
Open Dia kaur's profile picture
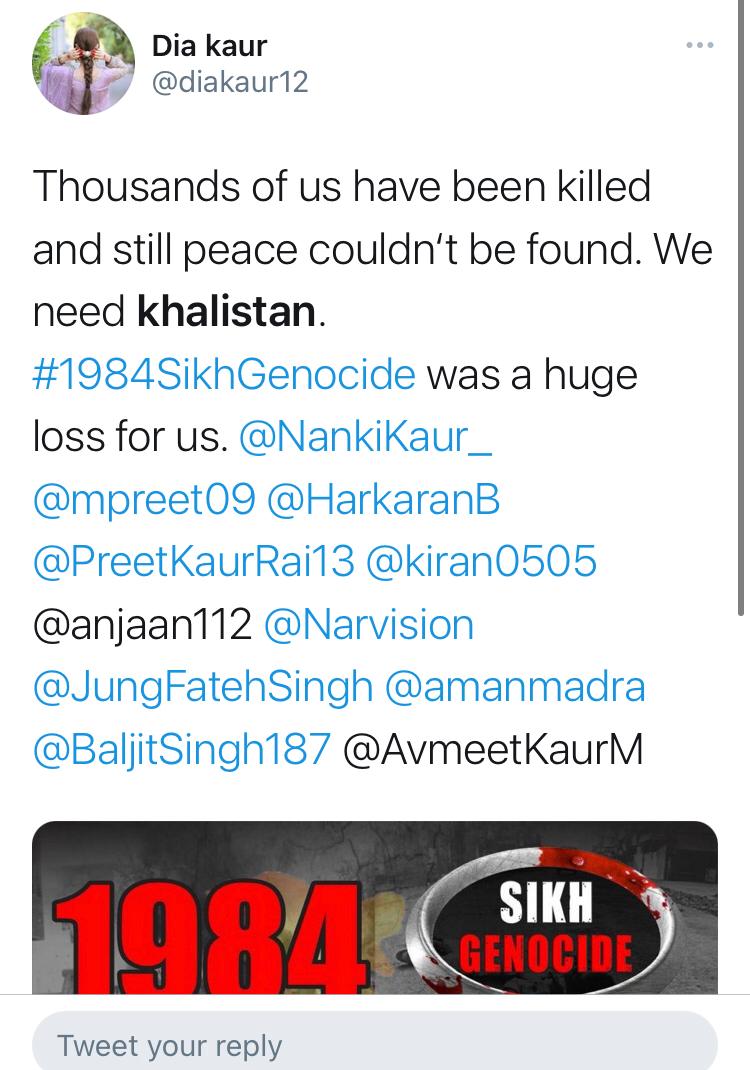tap(83, 63)
